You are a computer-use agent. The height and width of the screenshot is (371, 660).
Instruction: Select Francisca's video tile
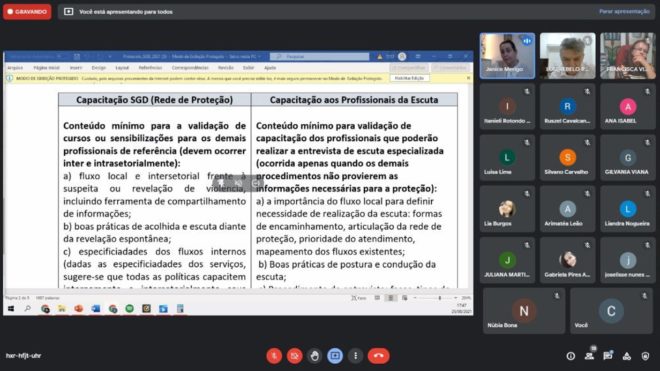pos(628,56)
